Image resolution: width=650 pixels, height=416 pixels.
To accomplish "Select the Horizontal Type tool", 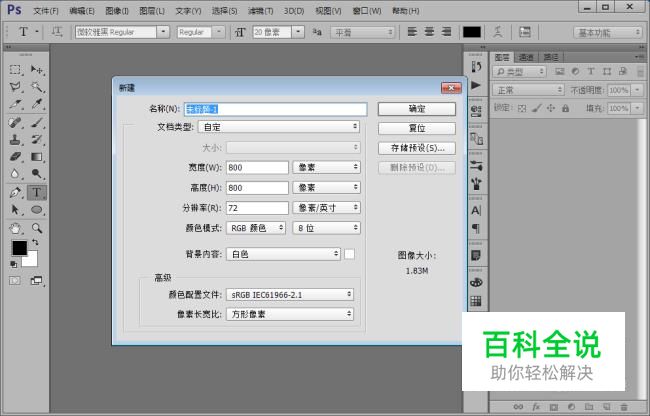I will coord(37,193).
